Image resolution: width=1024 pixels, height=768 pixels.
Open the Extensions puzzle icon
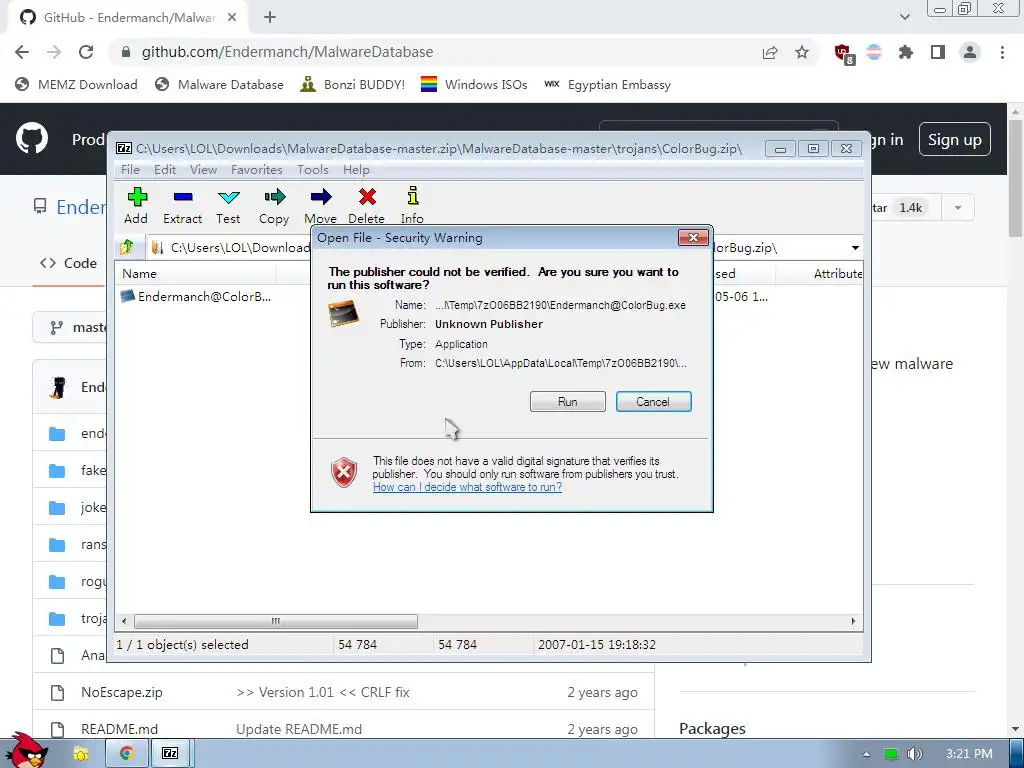coord(906,52)
